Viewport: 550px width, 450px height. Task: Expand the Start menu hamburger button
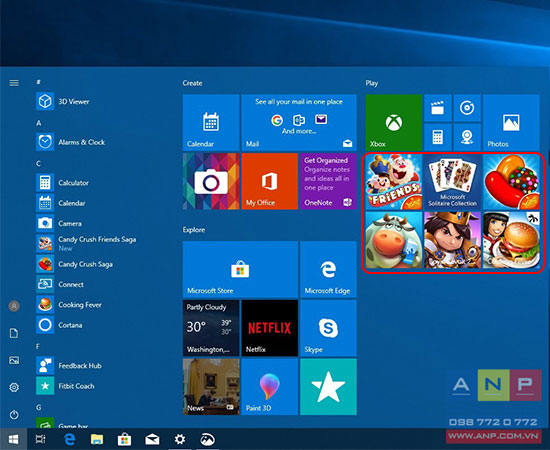(14, 83)
